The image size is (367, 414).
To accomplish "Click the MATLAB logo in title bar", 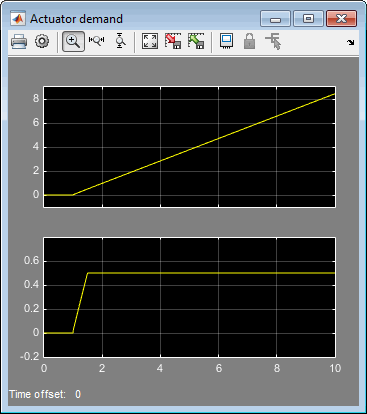I will (x=18, y=19).
